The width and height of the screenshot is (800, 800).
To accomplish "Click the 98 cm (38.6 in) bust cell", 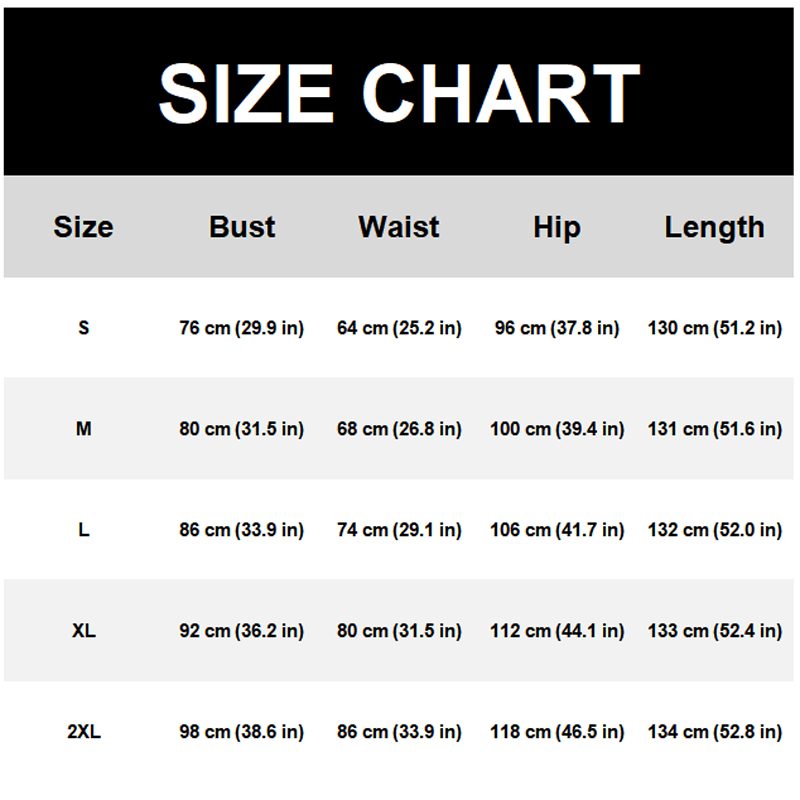I will tap(242, 732).
